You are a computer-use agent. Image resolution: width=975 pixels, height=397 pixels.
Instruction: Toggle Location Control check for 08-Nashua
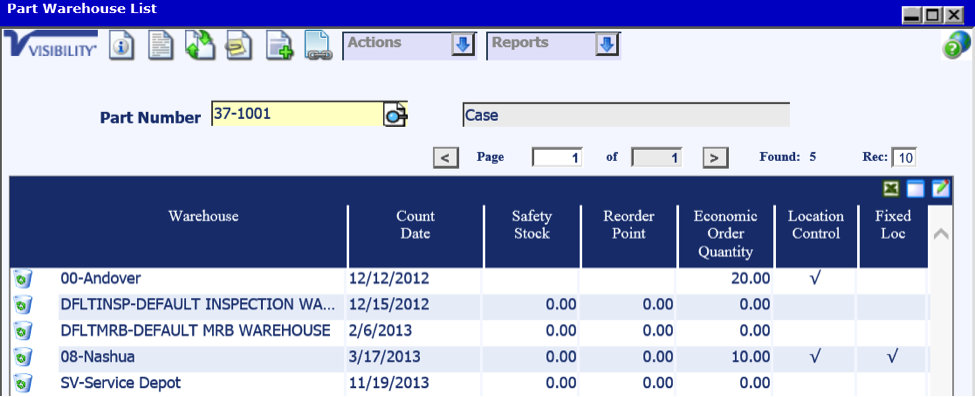click(x=816, y=358)
